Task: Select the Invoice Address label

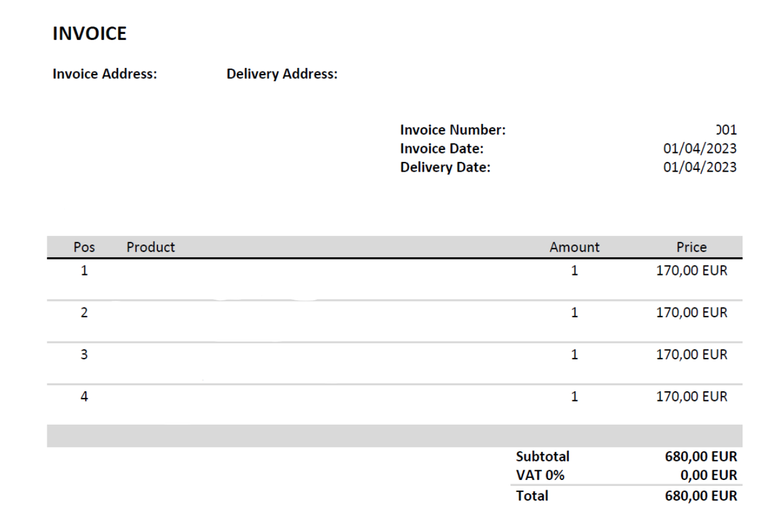Action: [105, 74]
